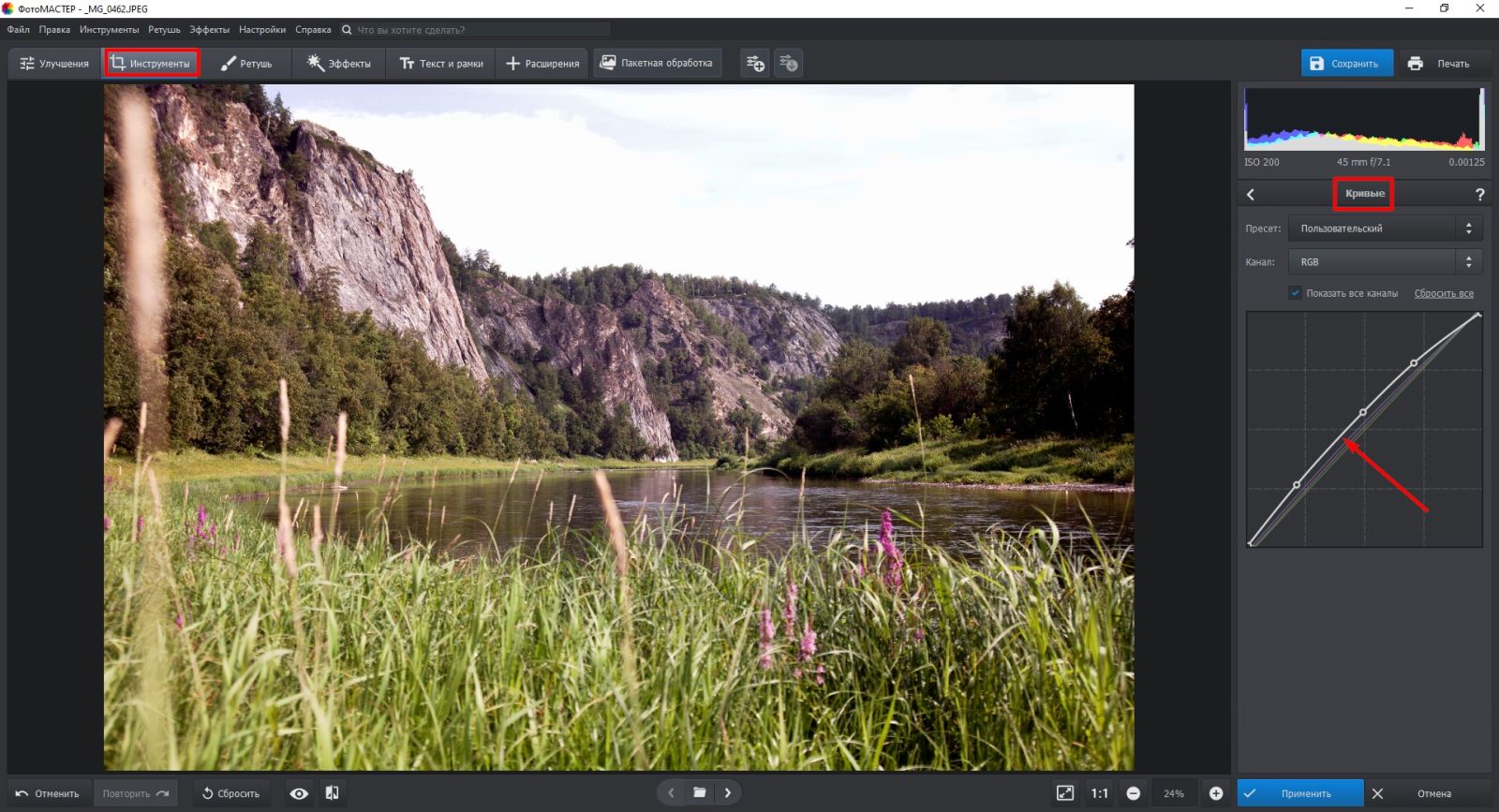
Task: Go back using Кривые panel arrow
Action: coord(1251,195)
